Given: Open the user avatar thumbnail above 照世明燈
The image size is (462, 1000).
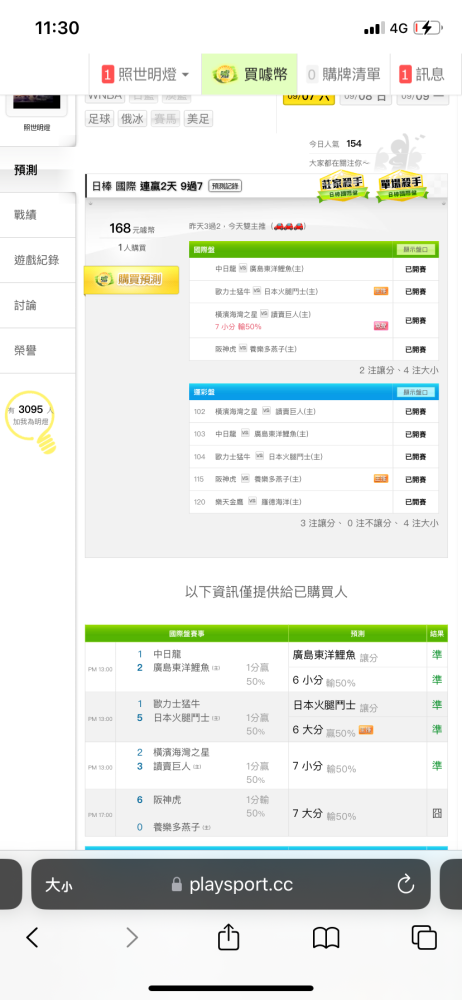Looking at the screenshot, I should 37,102.
